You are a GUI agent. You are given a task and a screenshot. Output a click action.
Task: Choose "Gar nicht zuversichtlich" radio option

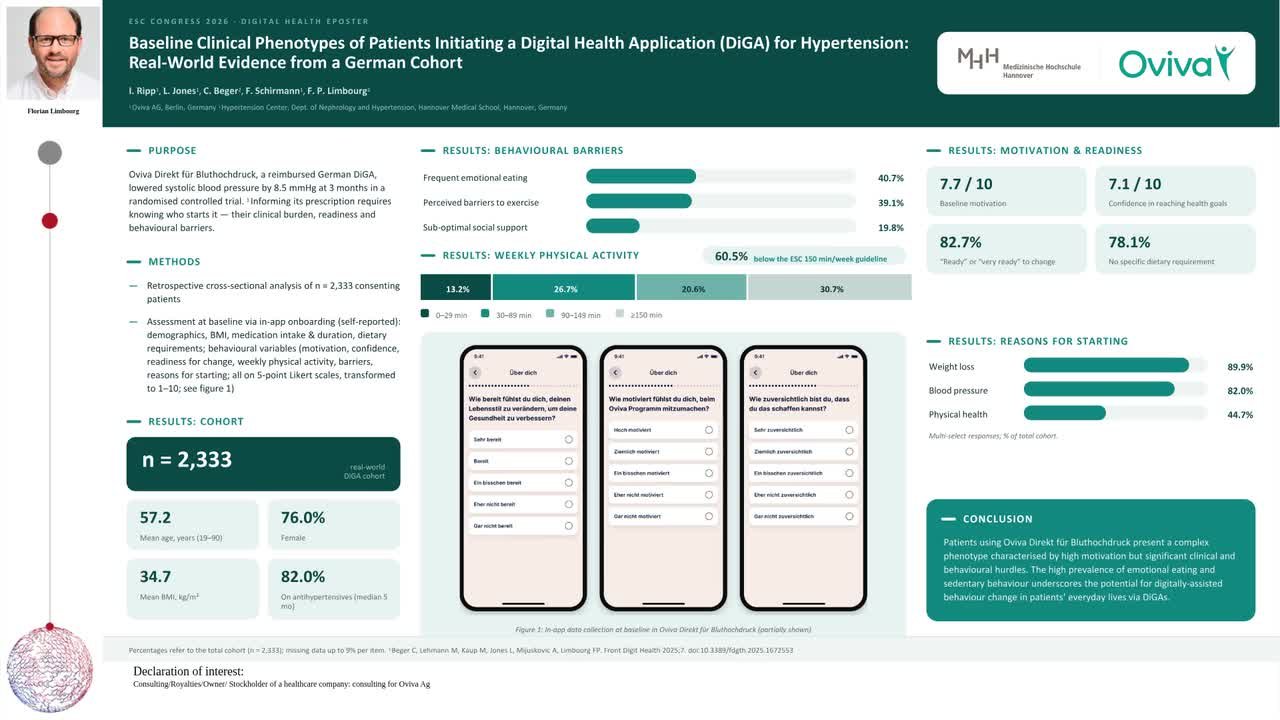[x=849, y=516]
